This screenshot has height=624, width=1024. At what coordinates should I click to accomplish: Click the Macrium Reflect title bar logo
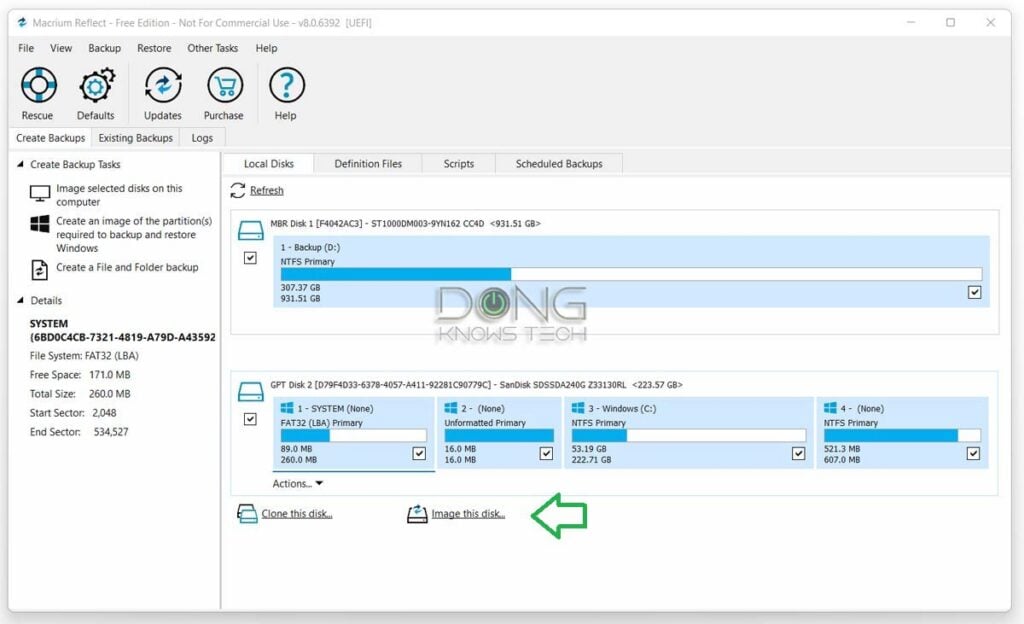(x=22, y=23)
